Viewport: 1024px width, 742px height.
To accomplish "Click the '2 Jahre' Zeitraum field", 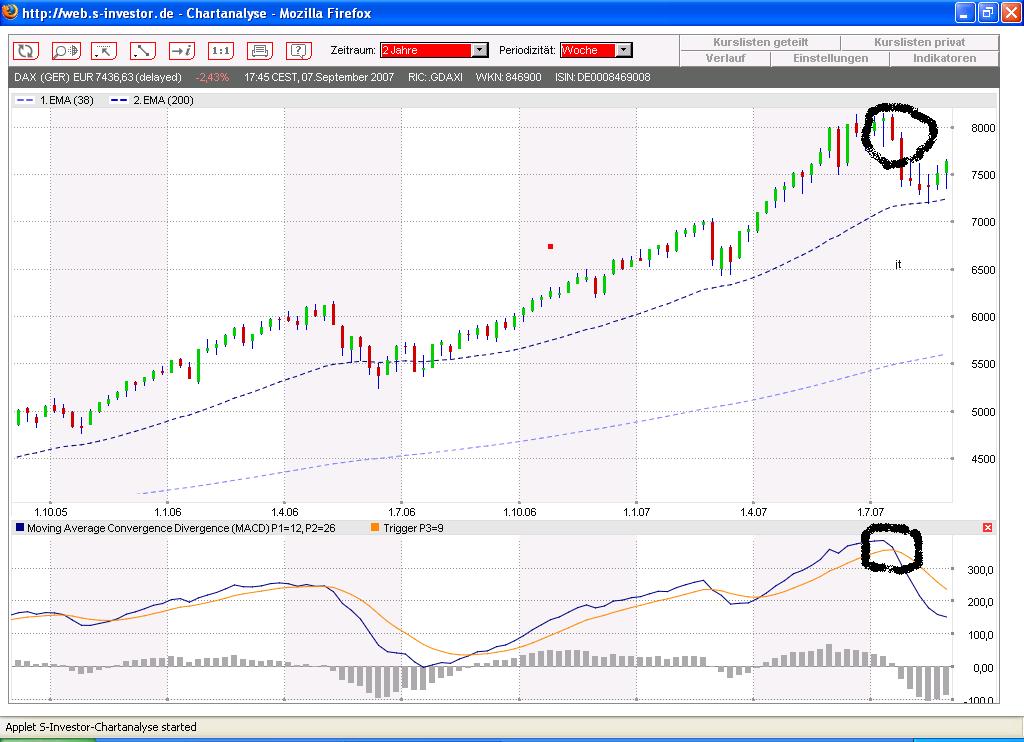I will 426,50.
